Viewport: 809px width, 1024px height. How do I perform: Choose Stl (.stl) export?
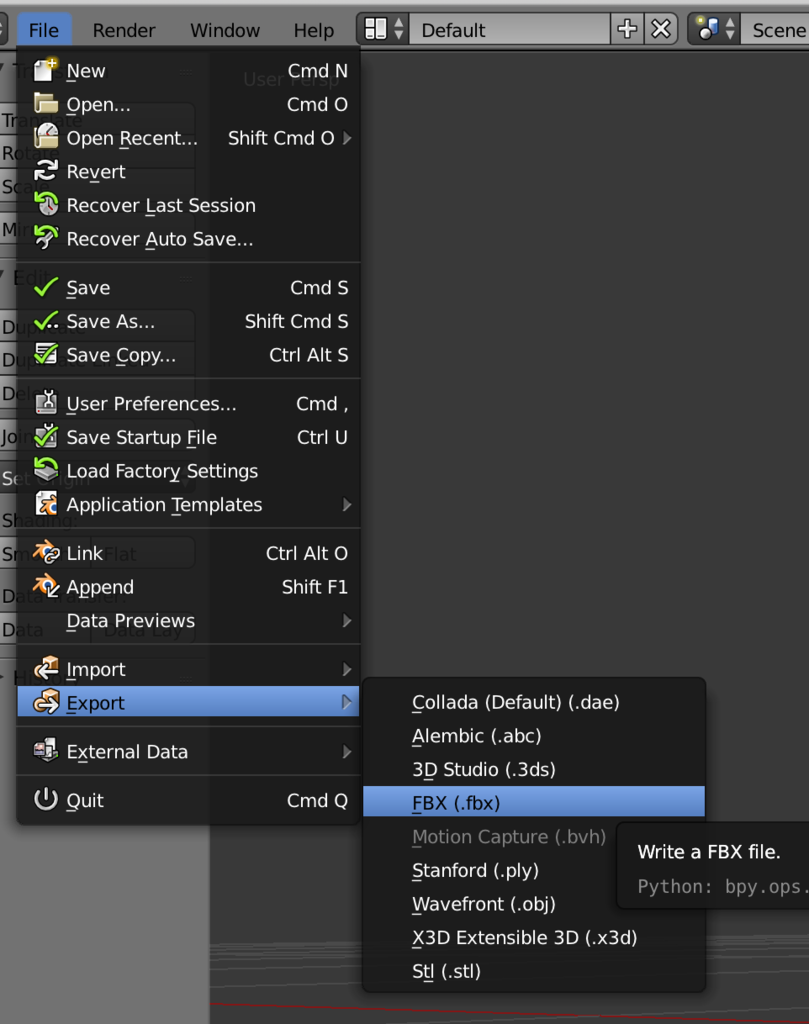pyautogui.click(x=534, y=971)
